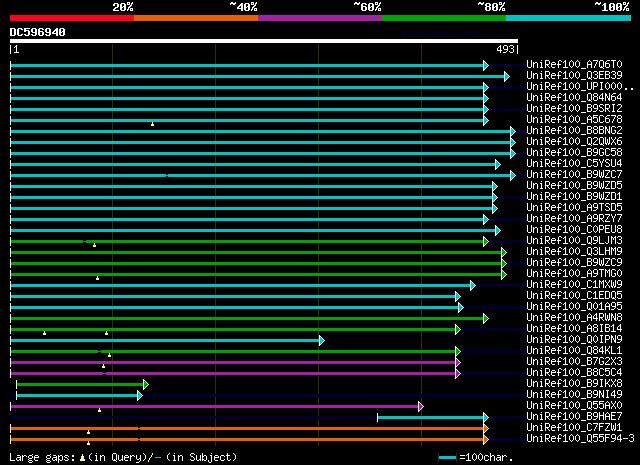Viewport: 640px width, 465px height.
Task: Click the yellow gap marker under Q55F94-3 alignment
Action: [88, 443]
